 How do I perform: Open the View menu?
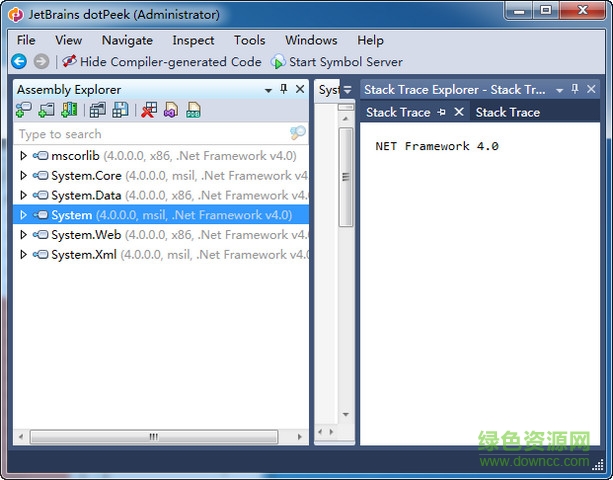point(68,40)
